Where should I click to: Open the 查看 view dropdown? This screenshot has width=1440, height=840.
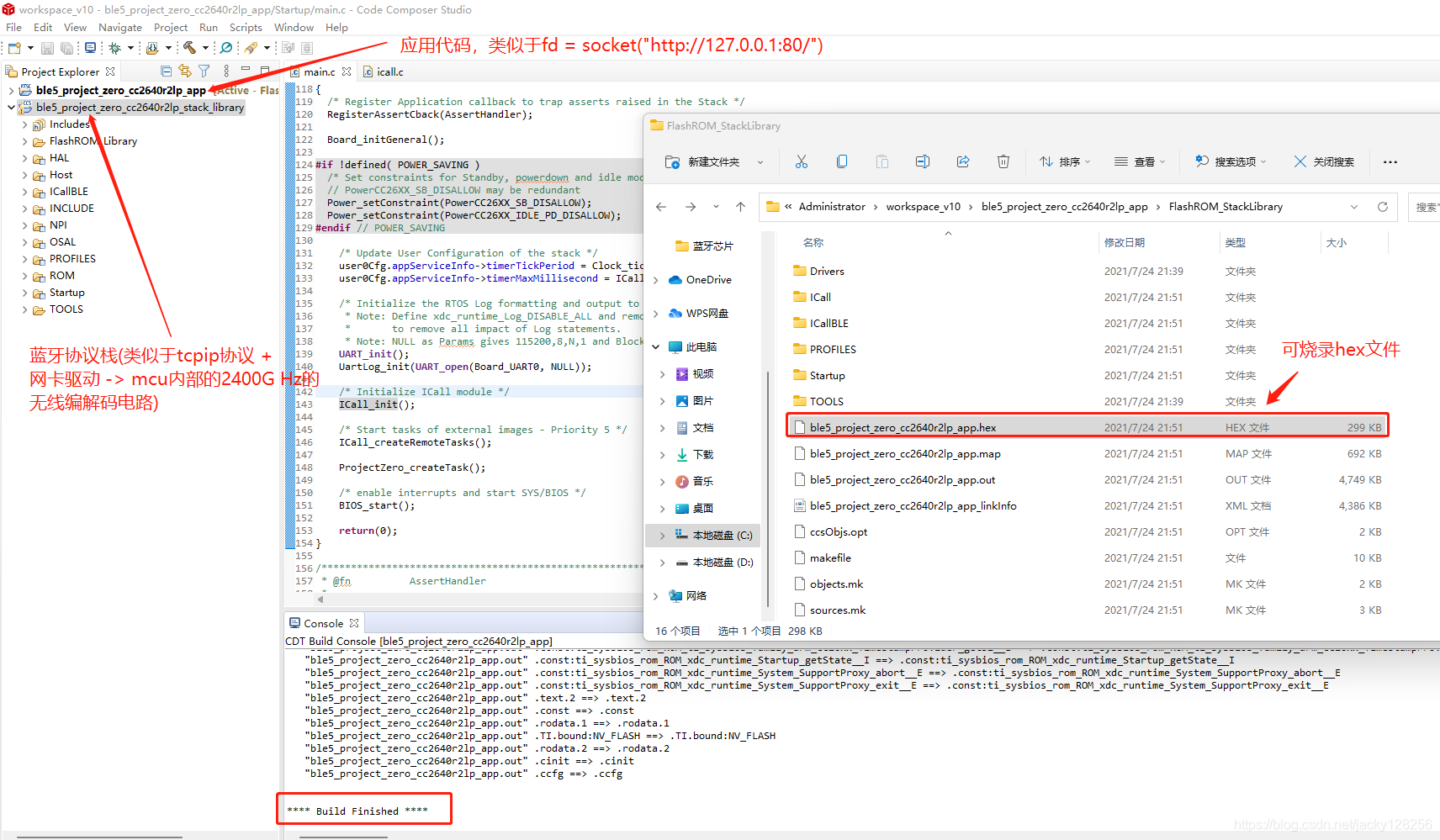tap(1141, 161)
